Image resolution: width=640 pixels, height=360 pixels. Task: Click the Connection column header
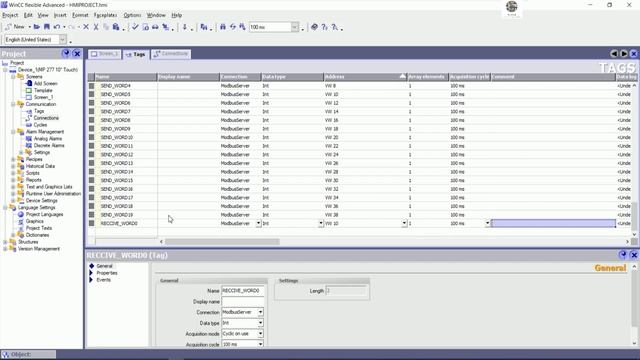tap(240, 77)
